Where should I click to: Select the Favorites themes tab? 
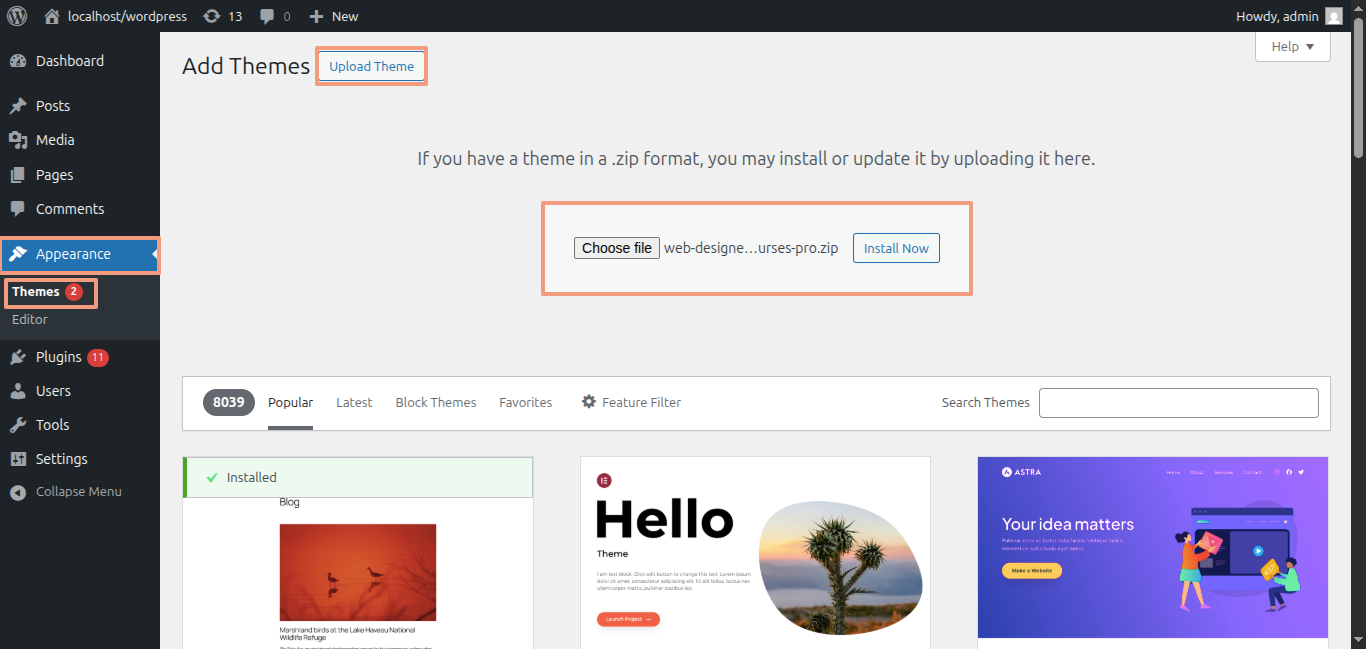tap(525, 403)
